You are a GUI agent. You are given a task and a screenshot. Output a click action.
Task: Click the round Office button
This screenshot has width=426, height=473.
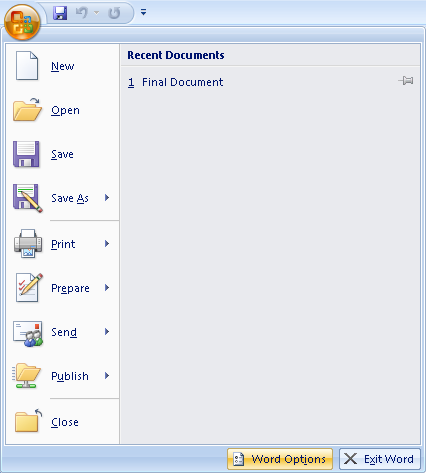[x=22, y=22]
